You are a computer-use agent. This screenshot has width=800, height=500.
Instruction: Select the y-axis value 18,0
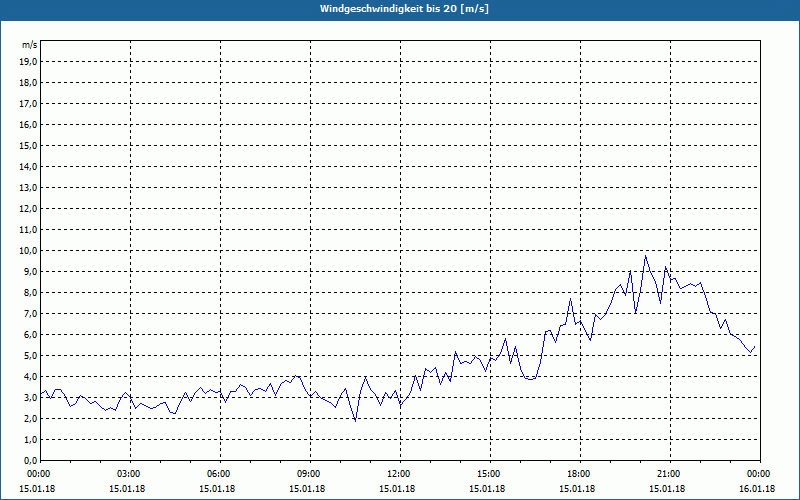click(28, 83)
